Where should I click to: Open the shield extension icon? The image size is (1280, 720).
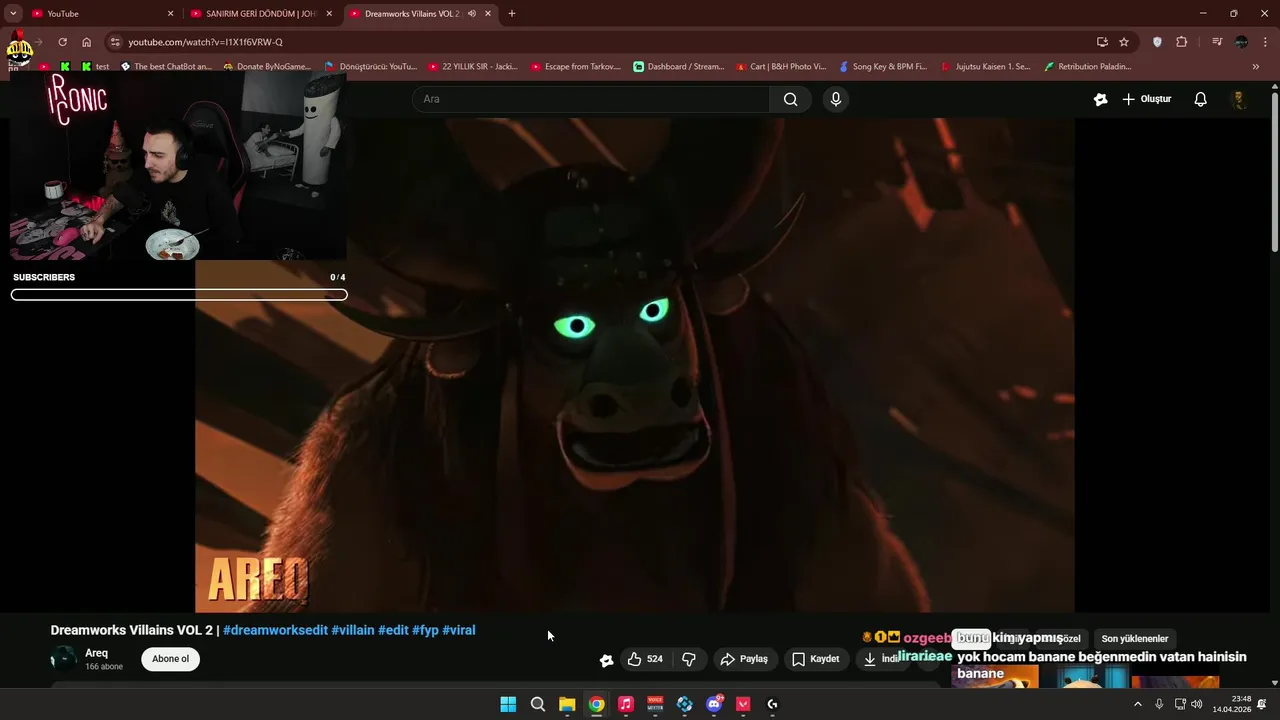click(1157, 42)
